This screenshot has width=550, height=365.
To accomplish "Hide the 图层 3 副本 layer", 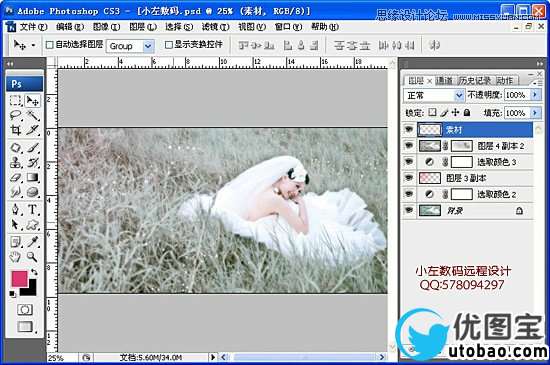I will (x=409, y=178).
